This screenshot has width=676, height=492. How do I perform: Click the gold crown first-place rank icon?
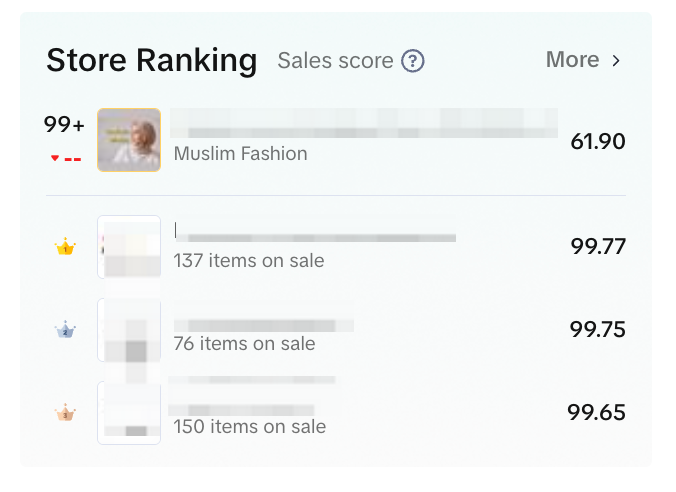point(65,247)
